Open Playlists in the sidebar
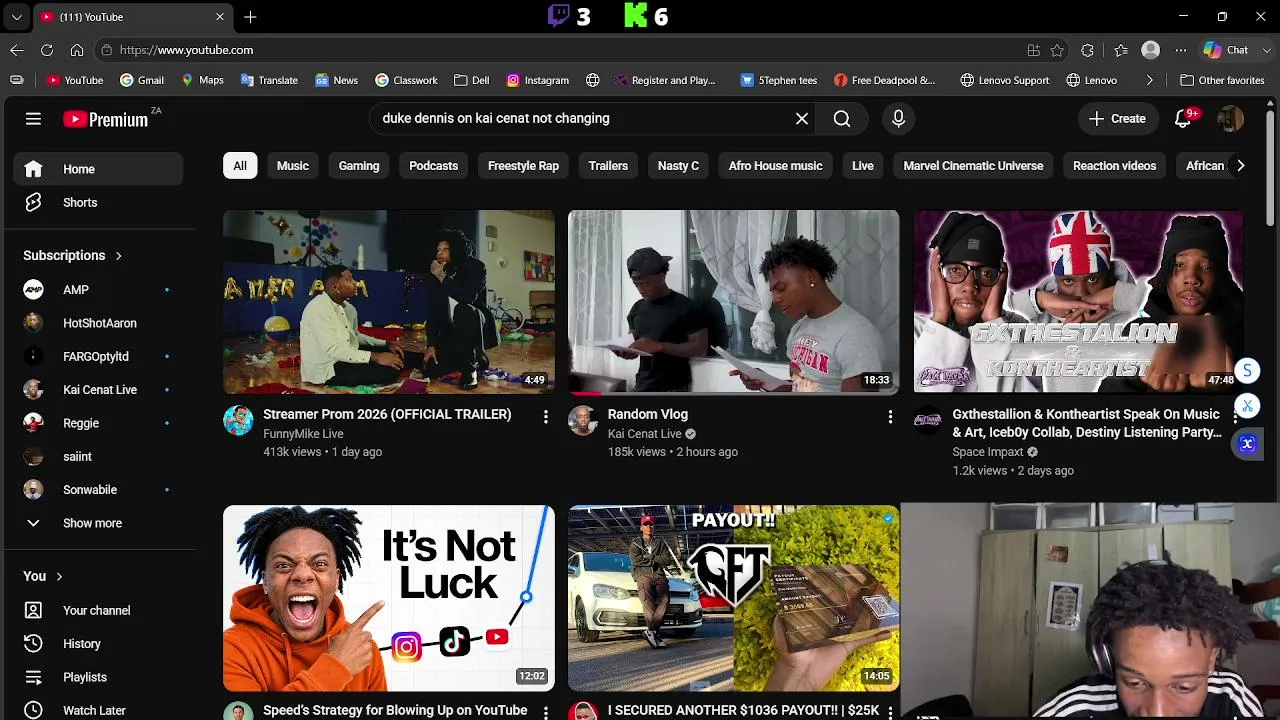The height and width of the screenshot is (720, 1280). (98, 677)
